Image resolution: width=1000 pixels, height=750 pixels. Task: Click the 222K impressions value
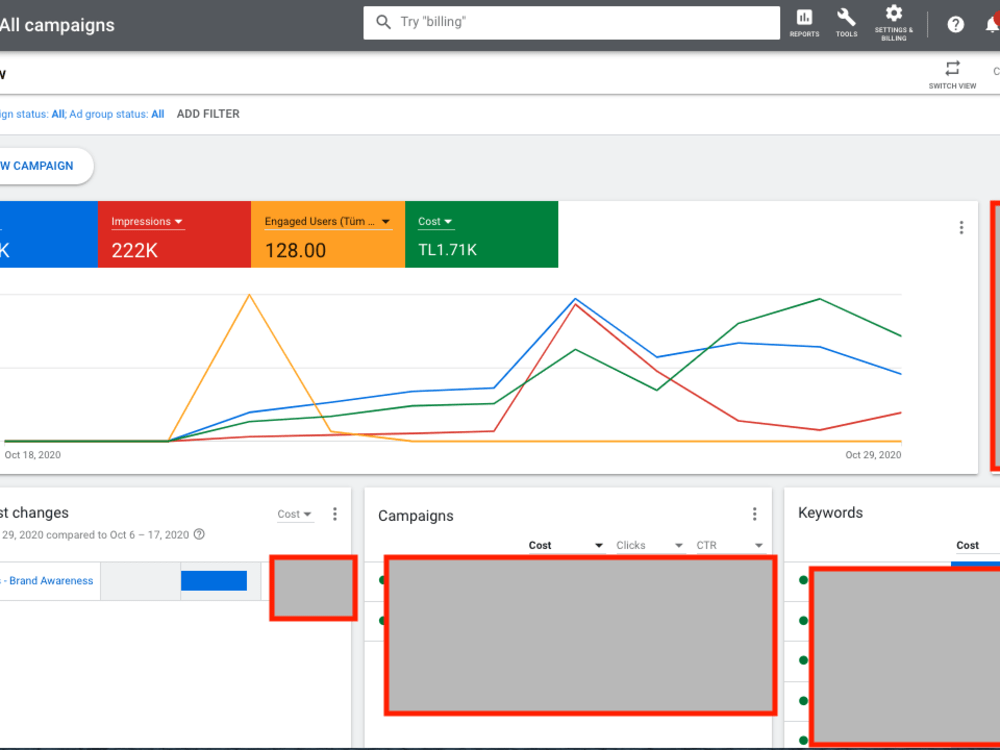click(x=135, y=251)
